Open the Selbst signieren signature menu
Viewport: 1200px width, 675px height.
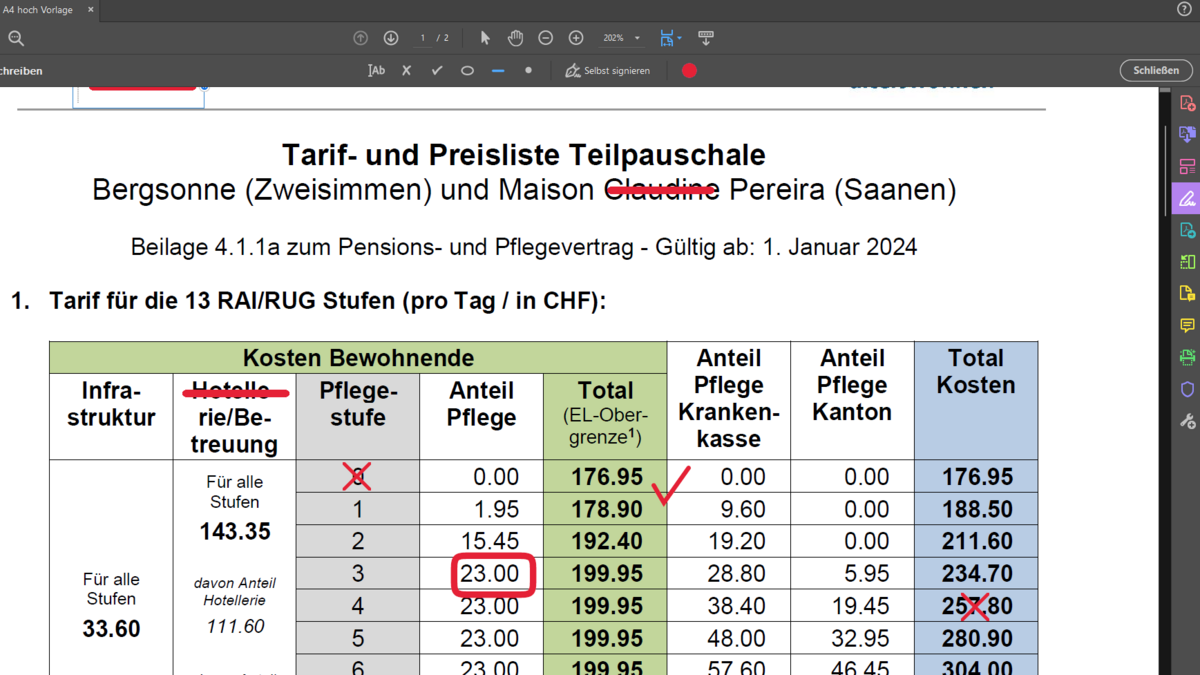(607, 71)
